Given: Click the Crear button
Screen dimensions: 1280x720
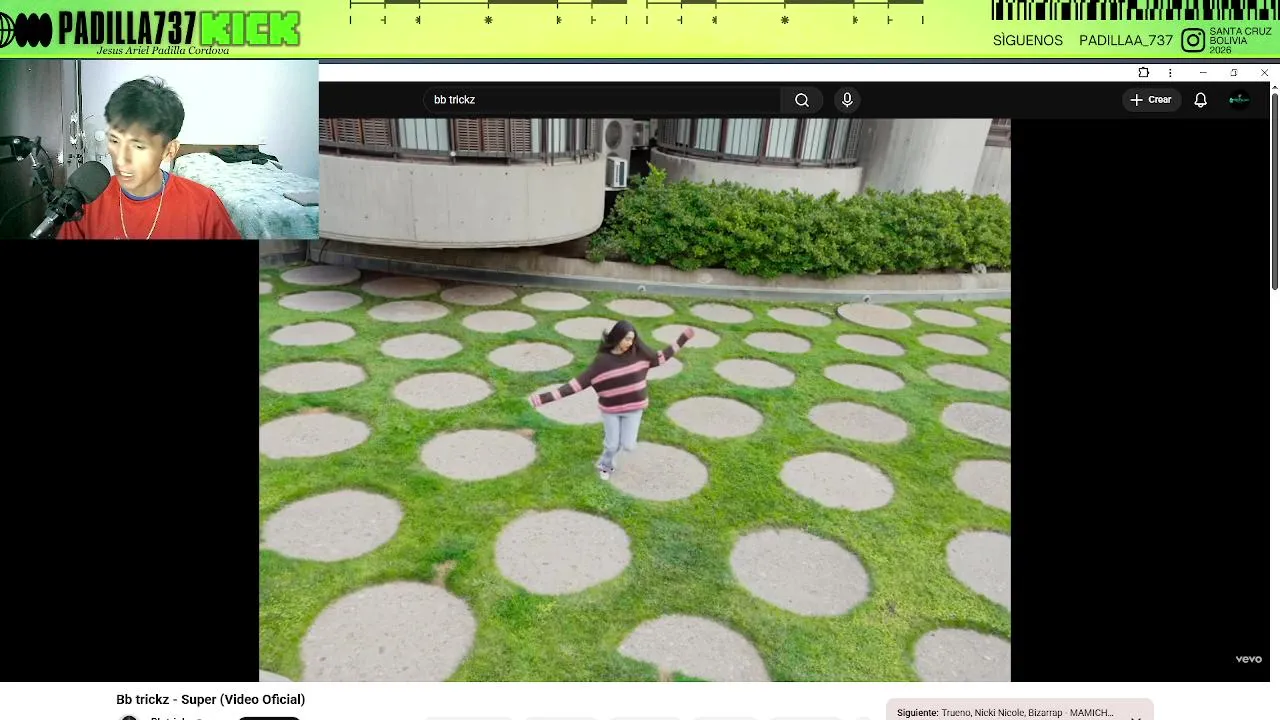Looking at the screenshot, I should (1151, 100).
